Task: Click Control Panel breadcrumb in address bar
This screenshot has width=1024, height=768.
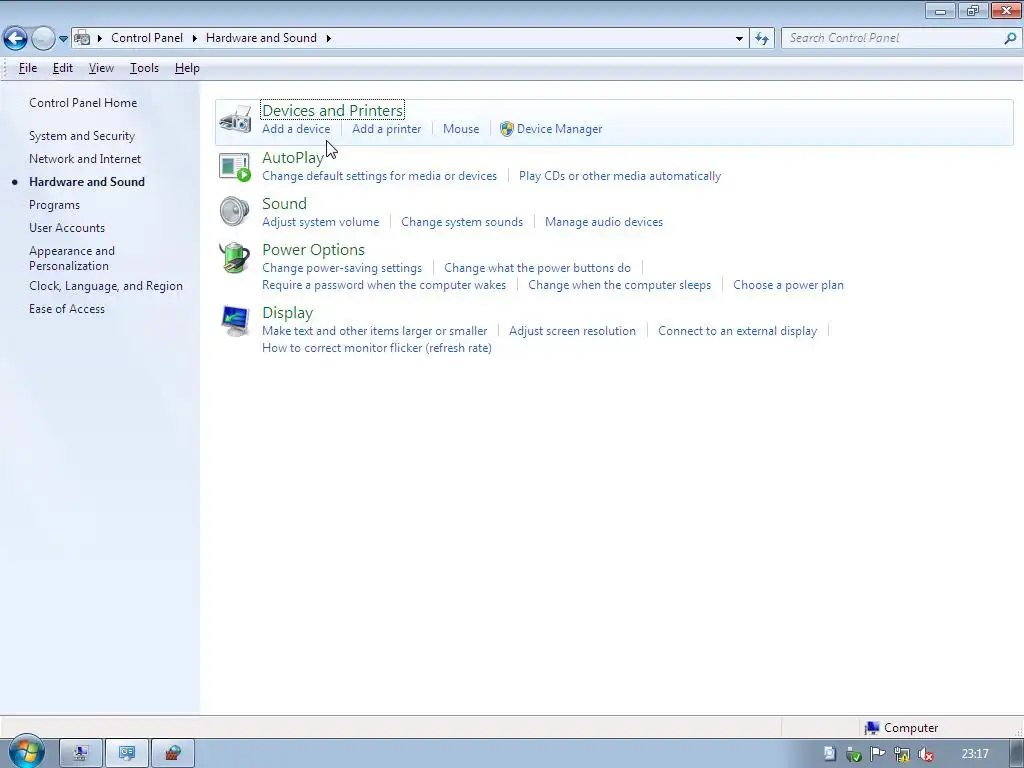Action: (147, 38)
